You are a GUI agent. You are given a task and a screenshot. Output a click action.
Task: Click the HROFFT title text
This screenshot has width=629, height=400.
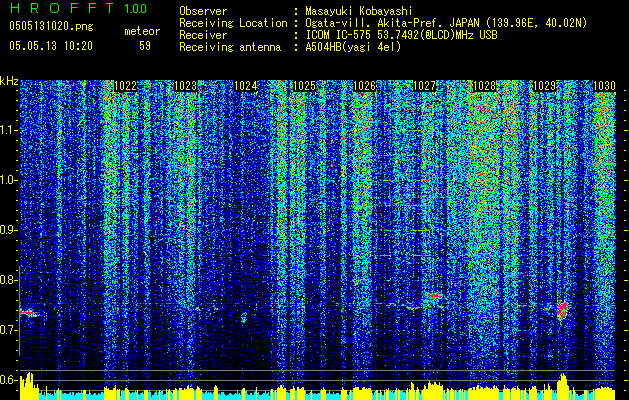pyautogui.click(x=63, y=8)
